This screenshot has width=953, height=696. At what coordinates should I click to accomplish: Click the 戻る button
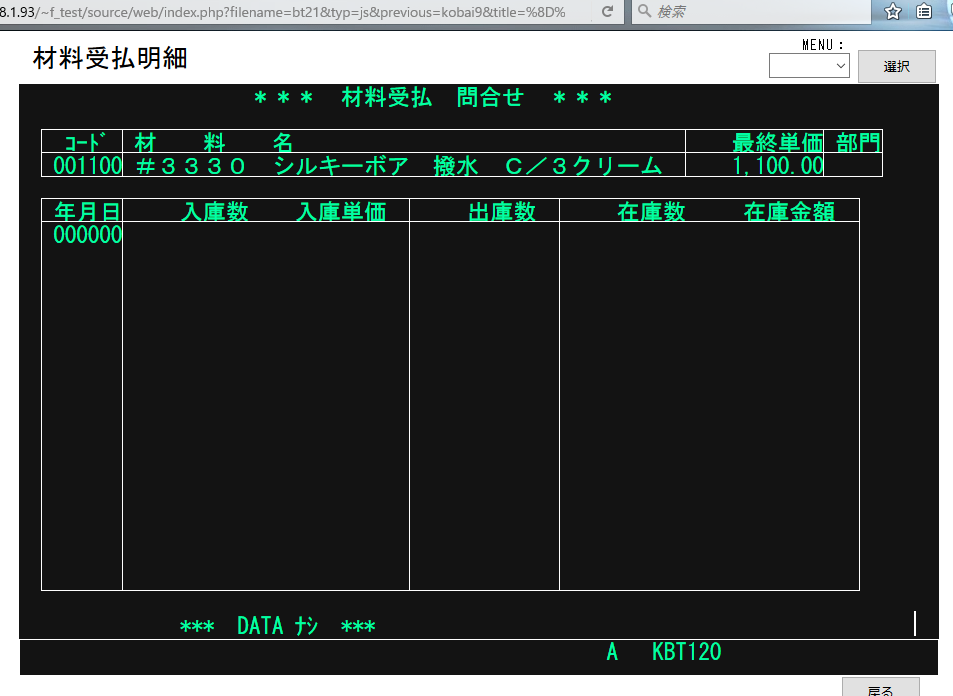(x=880, y=689)
